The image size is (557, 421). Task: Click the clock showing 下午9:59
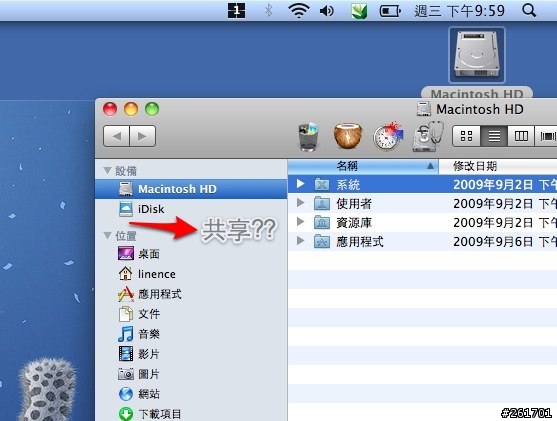coord(475,11)
